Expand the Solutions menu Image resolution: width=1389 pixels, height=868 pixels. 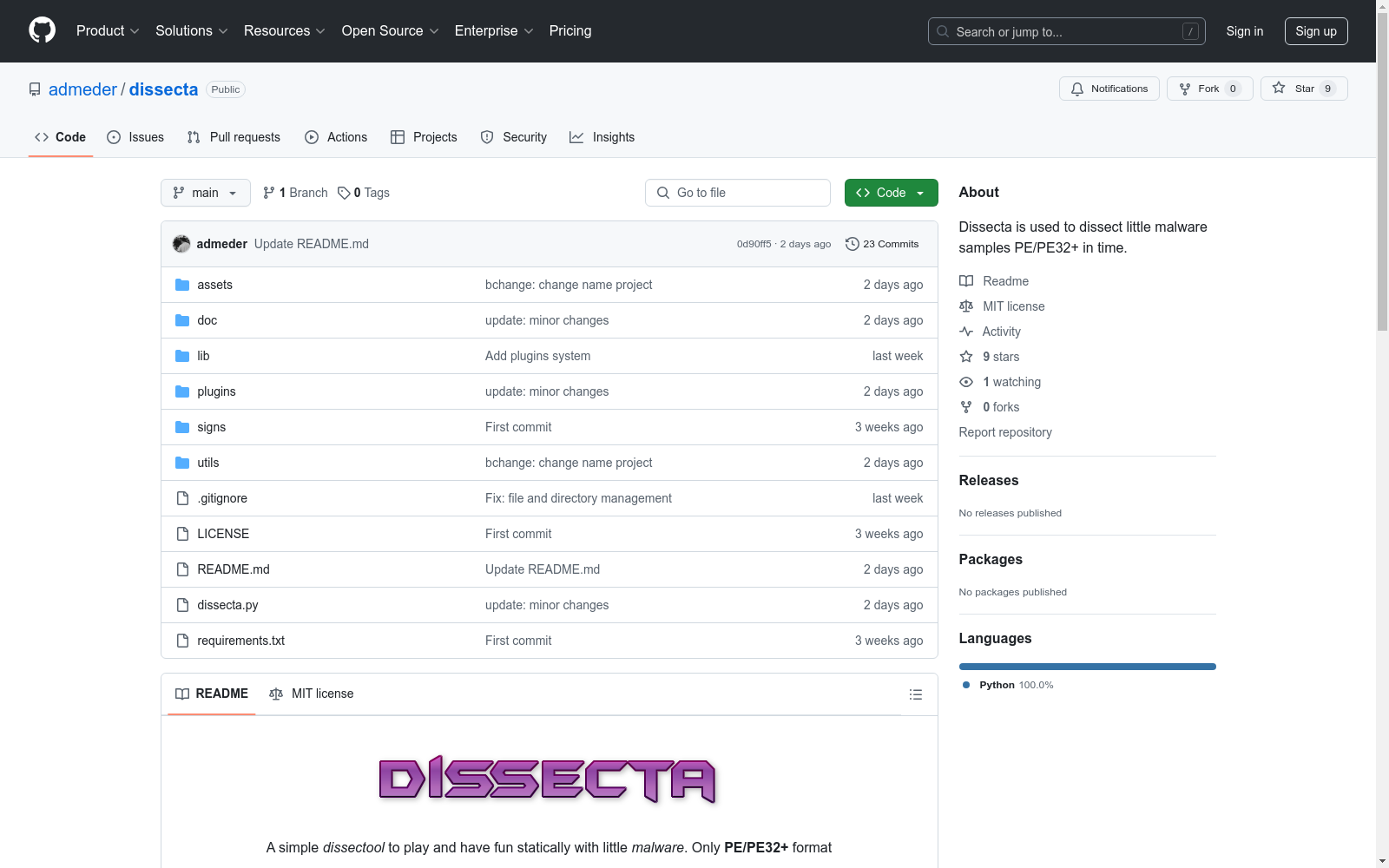point(191,30)
